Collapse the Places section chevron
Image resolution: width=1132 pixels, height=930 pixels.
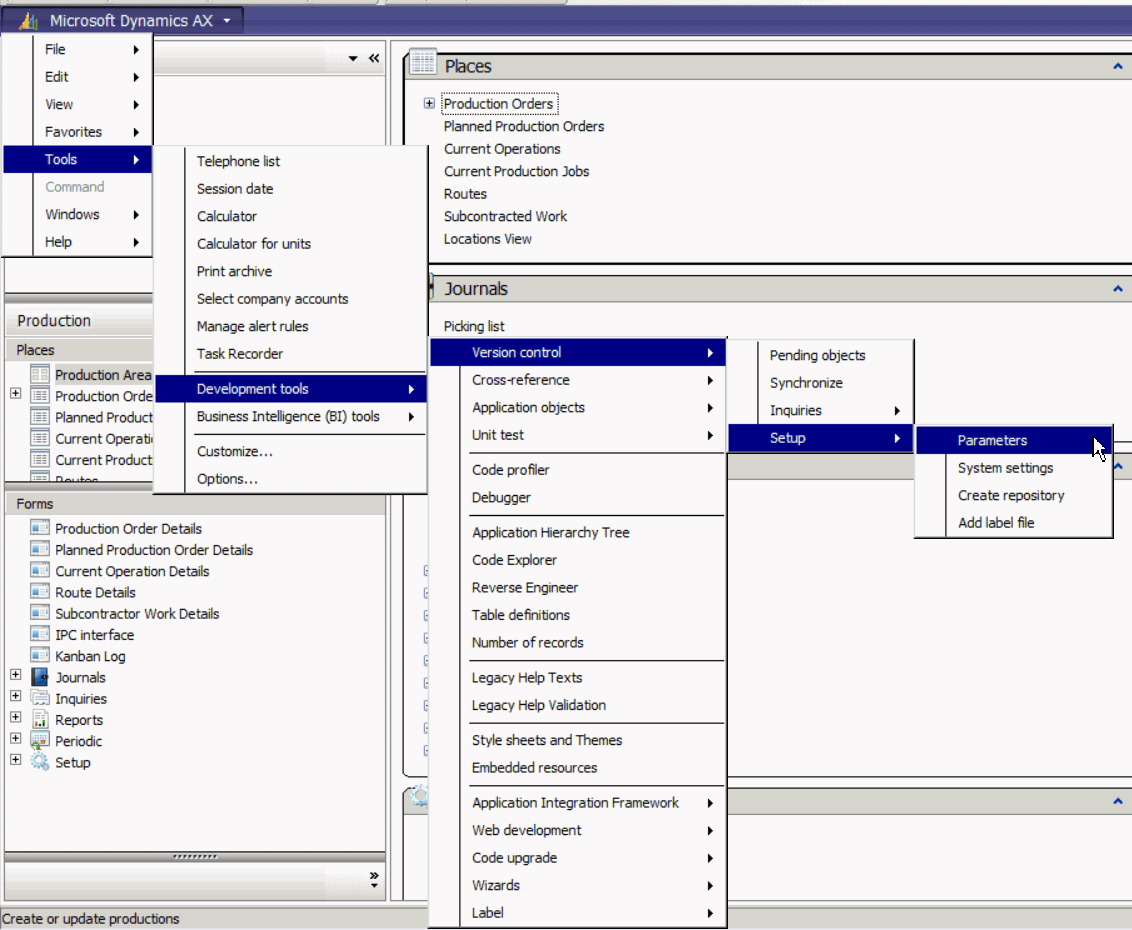point(1118,66)
